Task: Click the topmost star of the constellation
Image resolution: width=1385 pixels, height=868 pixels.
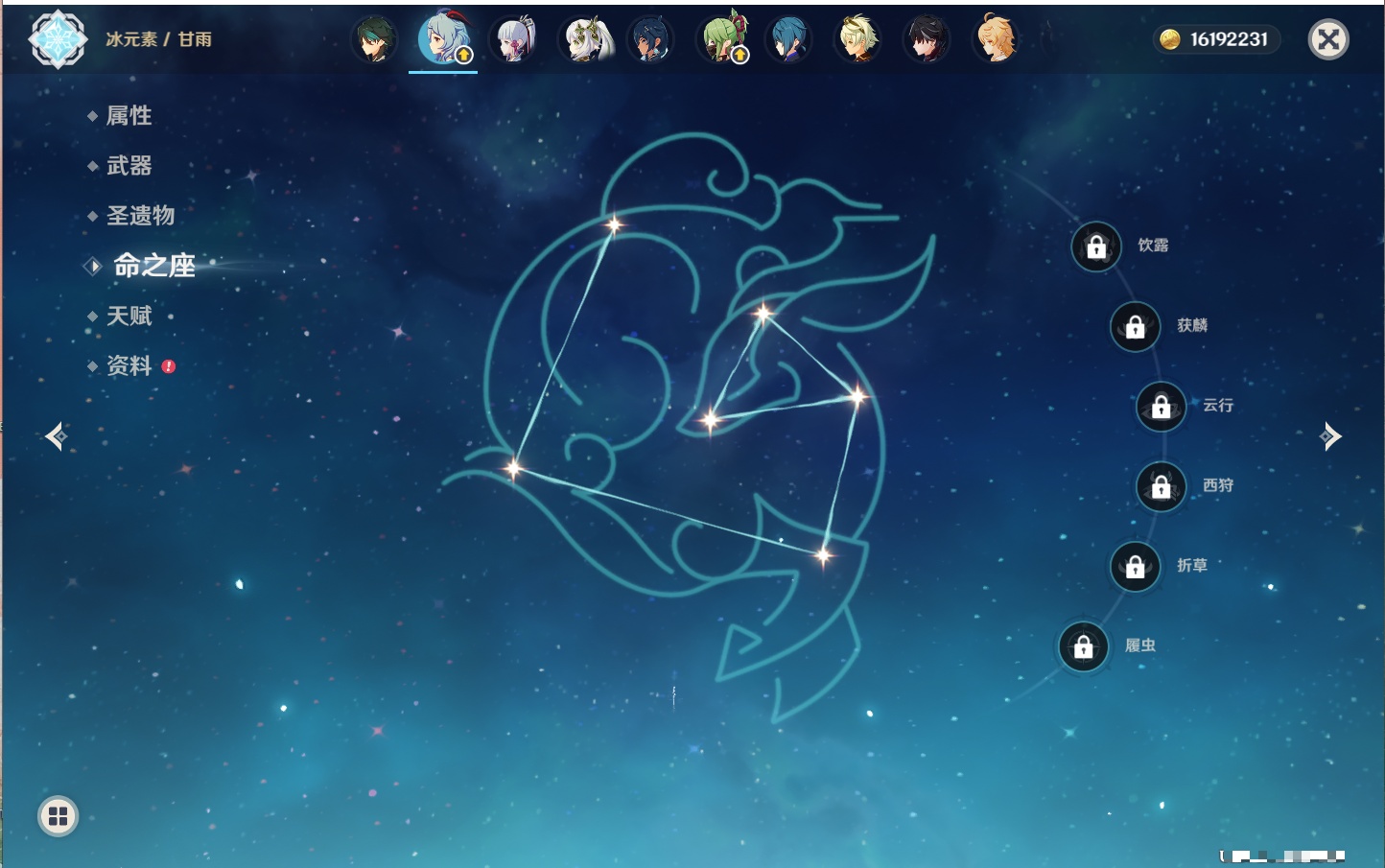Action: pos(614,225)
